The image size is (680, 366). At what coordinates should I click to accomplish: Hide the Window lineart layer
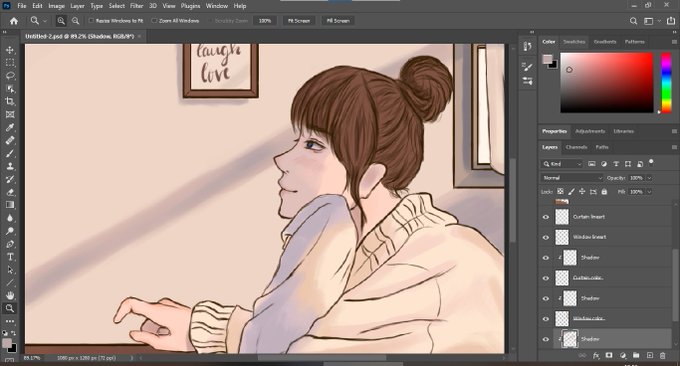coord(546,237)
